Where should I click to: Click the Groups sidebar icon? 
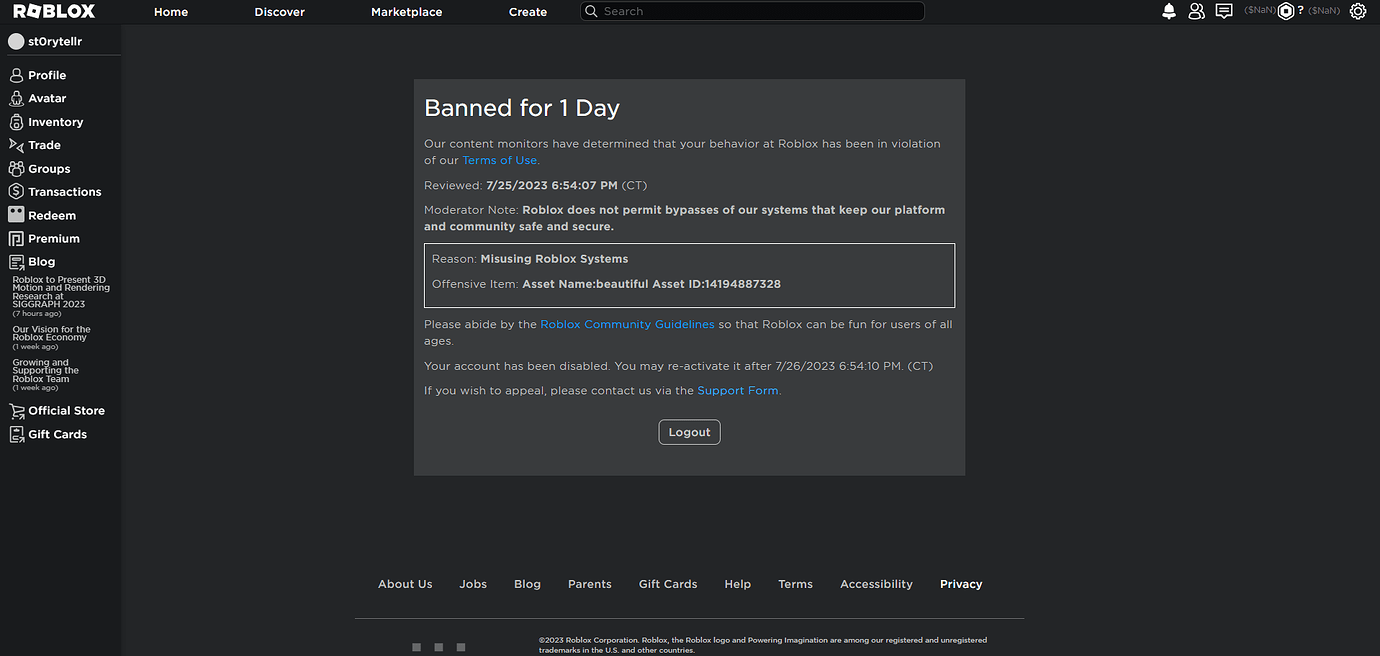pos(16,169)
